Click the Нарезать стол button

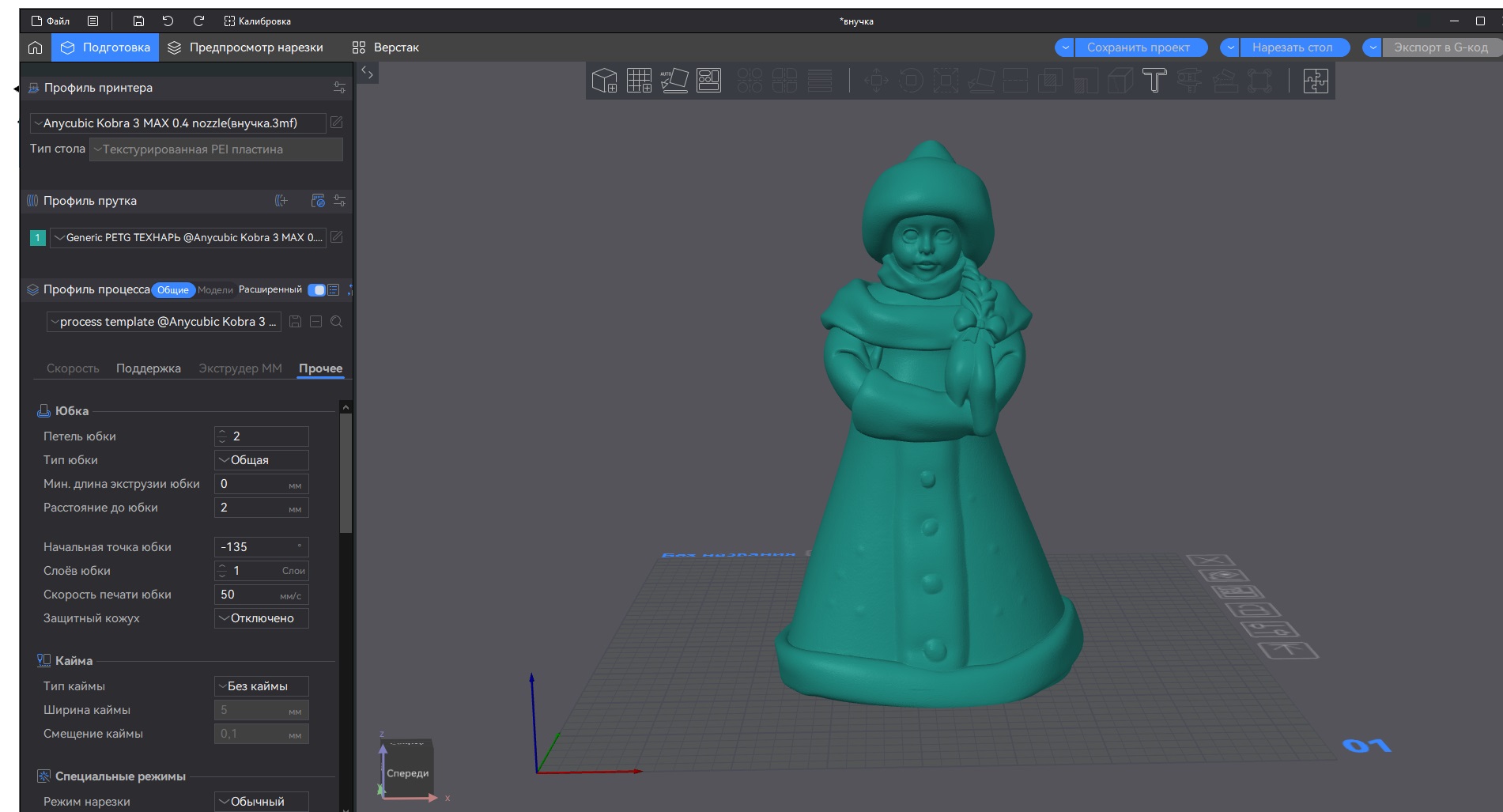1292,47
